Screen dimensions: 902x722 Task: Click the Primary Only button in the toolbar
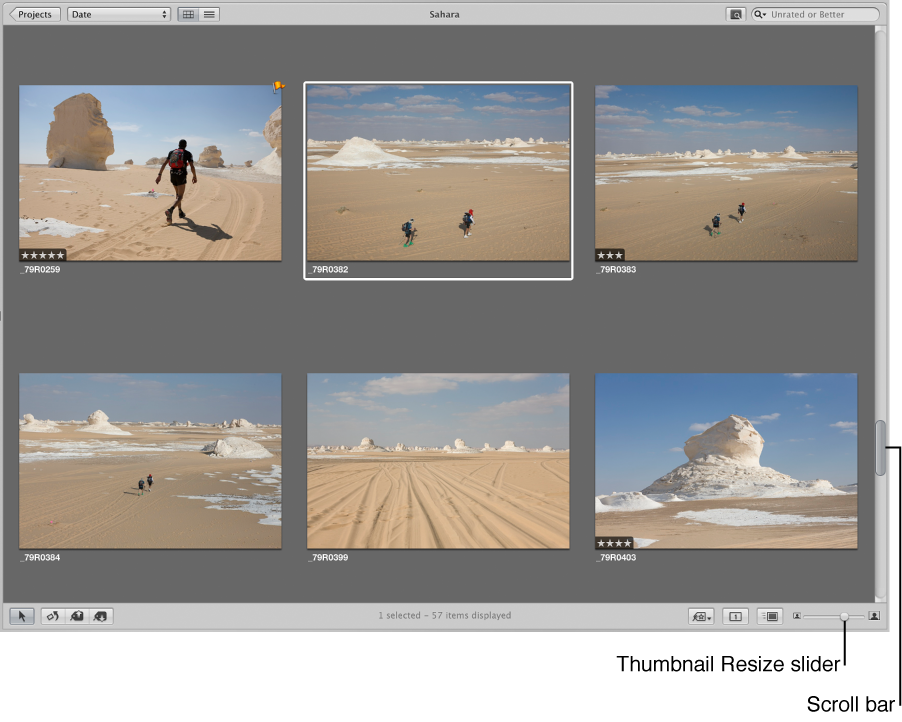[x=735, y=616]
